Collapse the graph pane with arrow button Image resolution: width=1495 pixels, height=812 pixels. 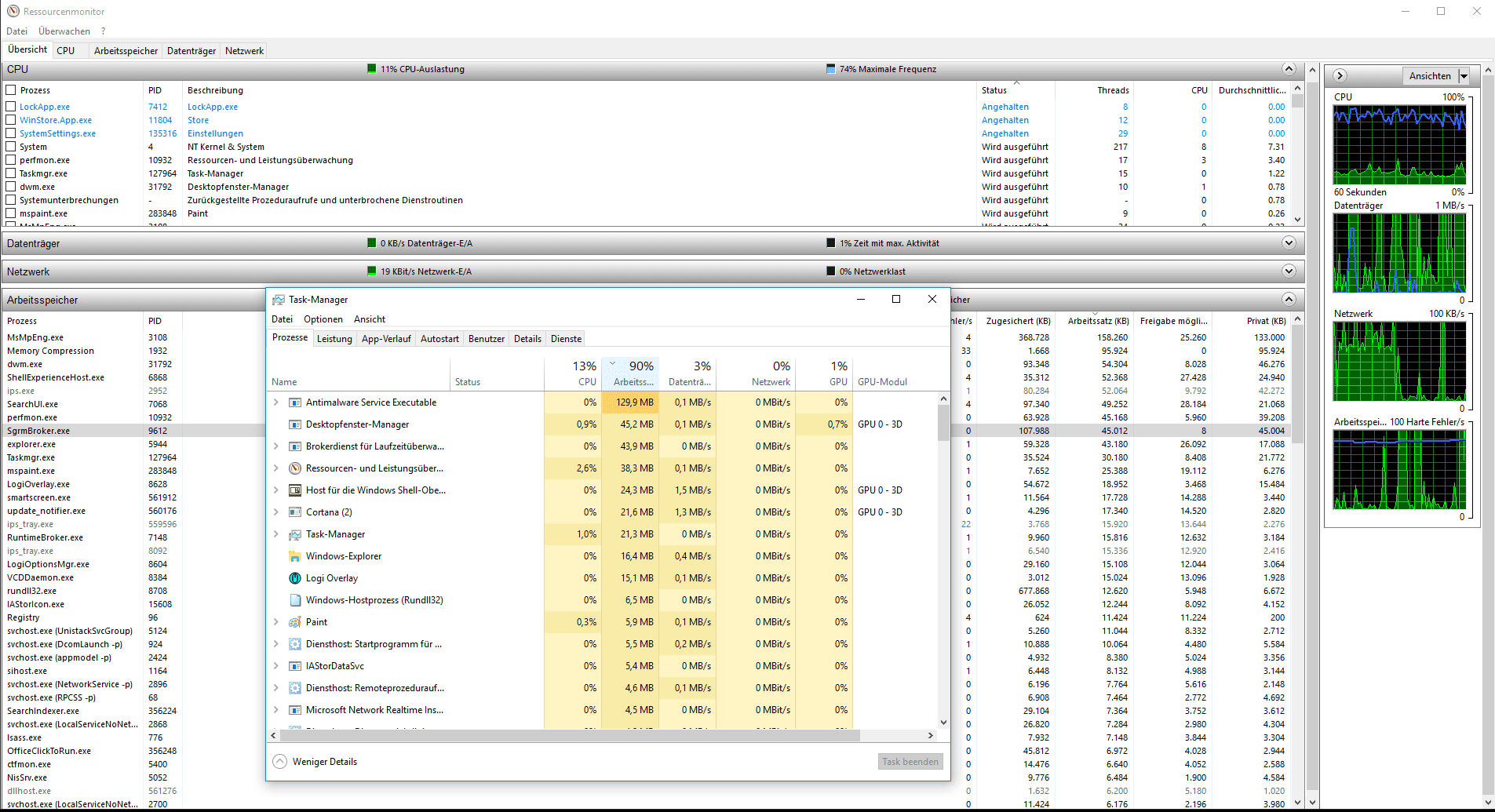1340,75
